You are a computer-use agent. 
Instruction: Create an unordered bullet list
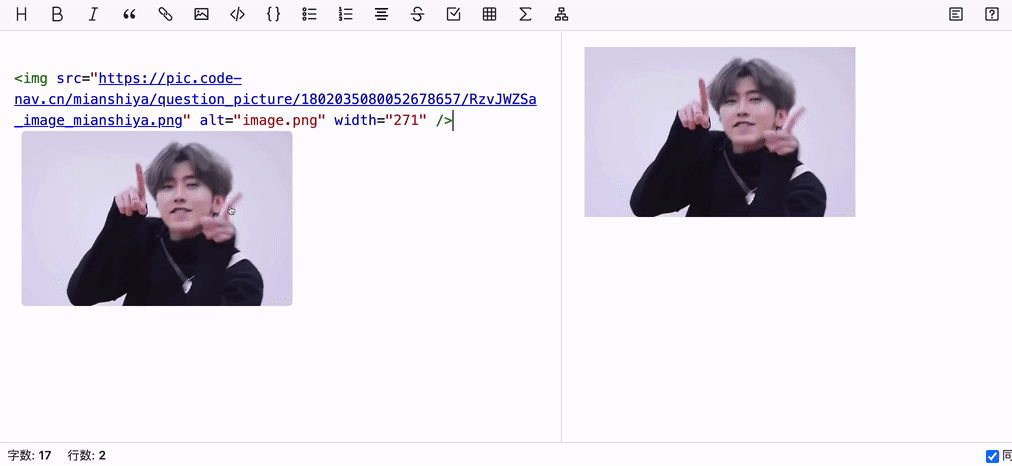tap(309, 14)
